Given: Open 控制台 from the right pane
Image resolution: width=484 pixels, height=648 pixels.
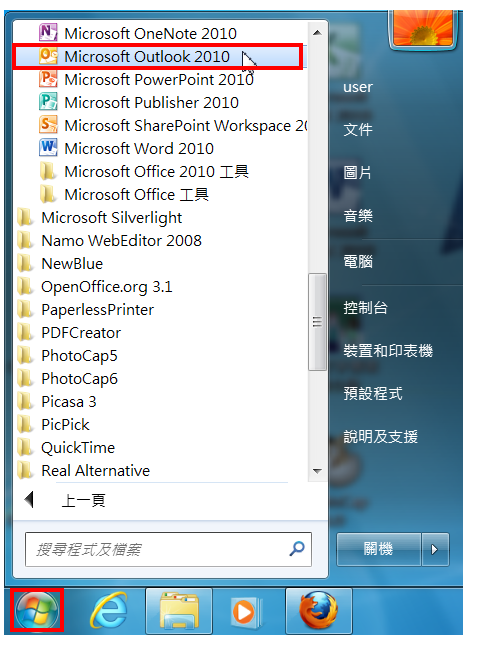Looking at the screenshot, I should click(365, 308).
